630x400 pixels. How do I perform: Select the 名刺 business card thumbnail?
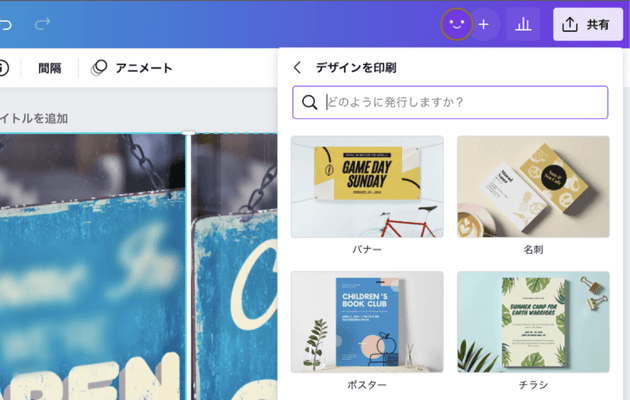click(533, 187)
